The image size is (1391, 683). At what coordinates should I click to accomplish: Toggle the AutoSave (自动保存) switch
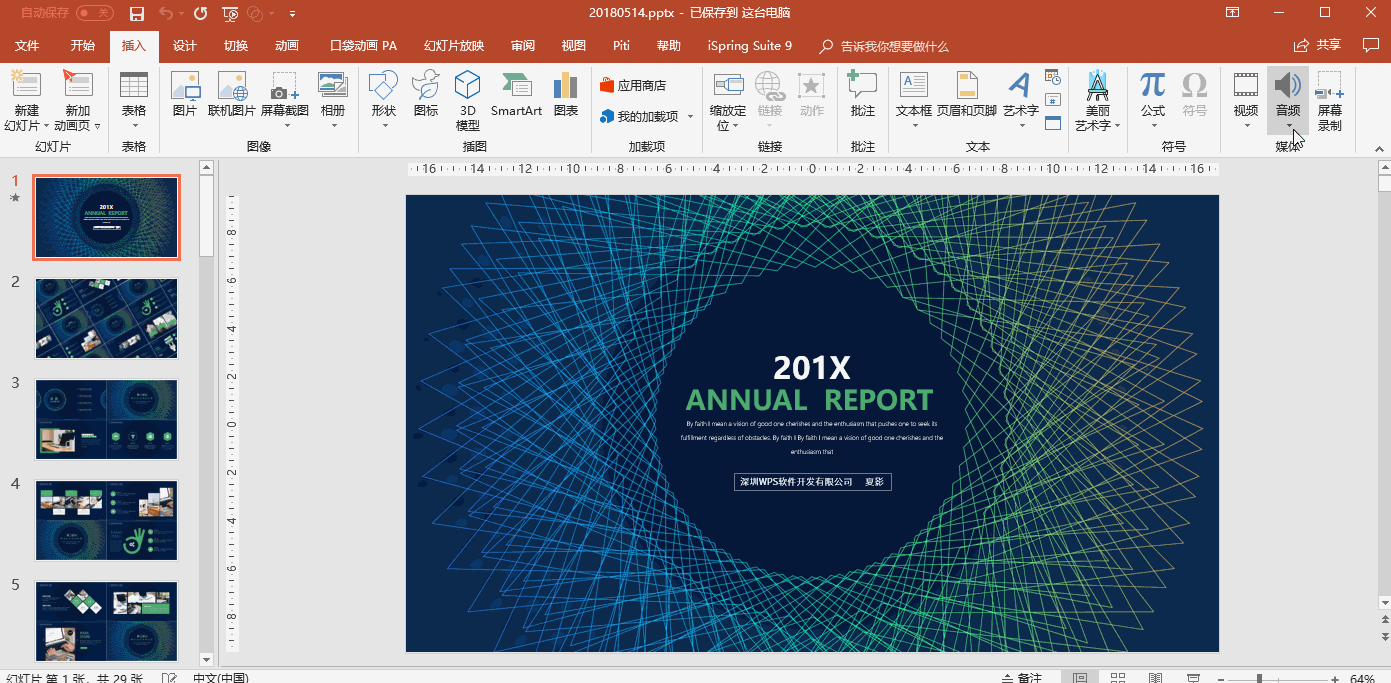tap(95, 13)
